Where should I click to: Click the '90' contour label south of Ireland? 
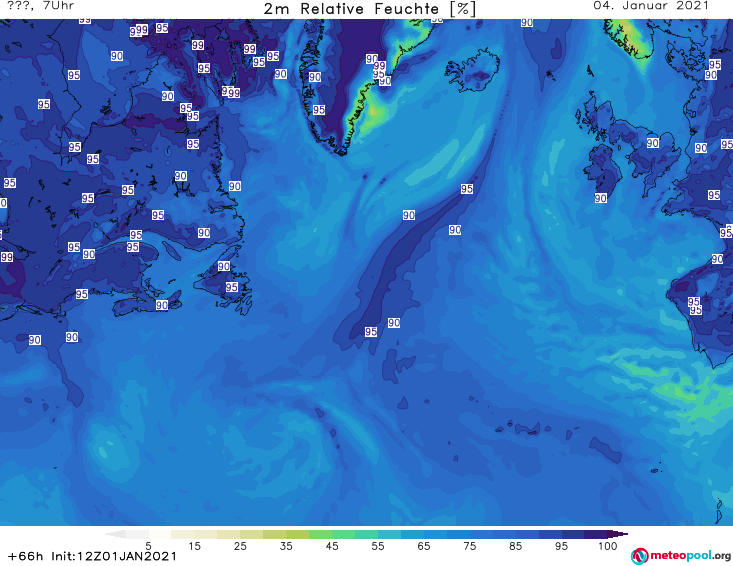(601, 198)
